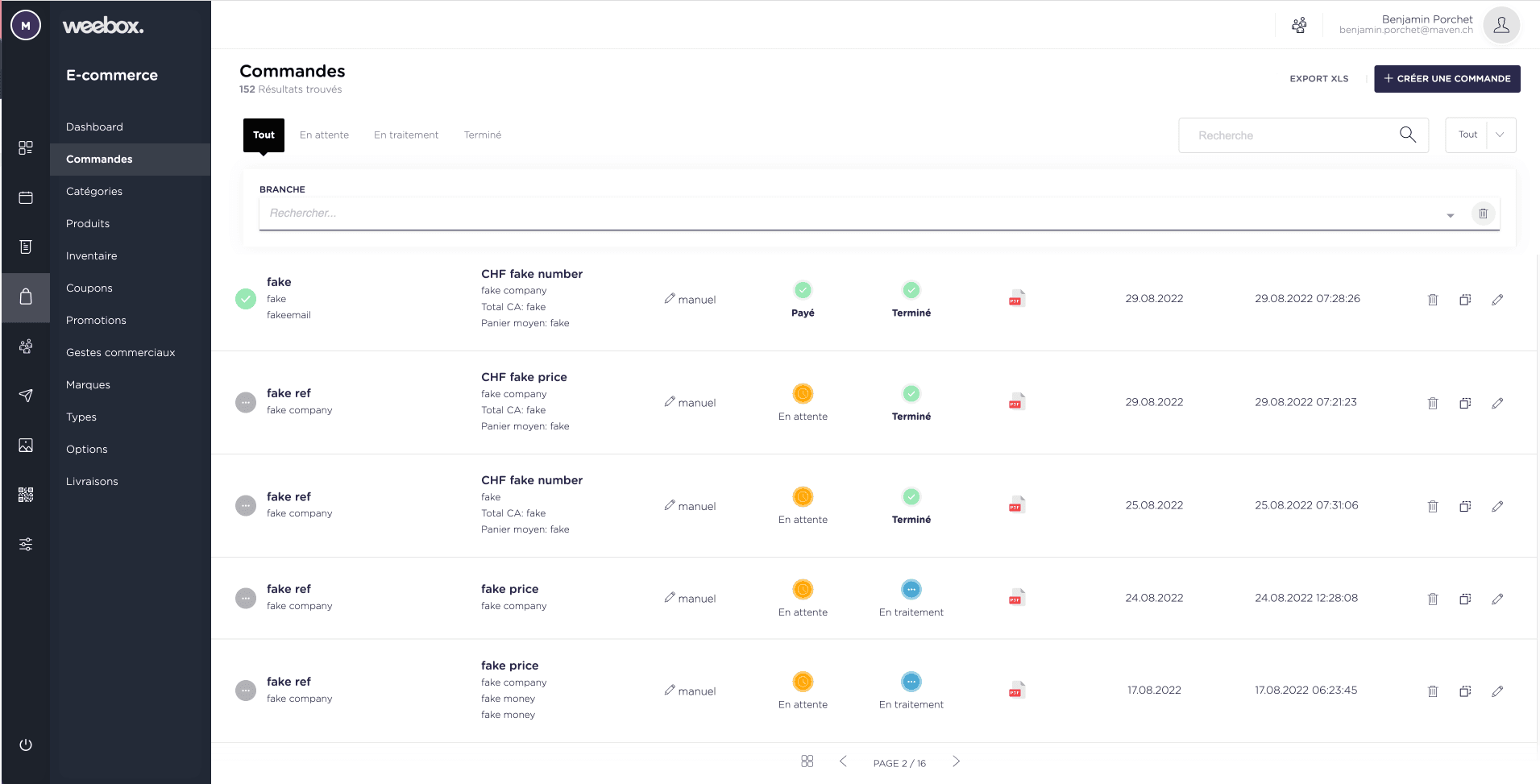Click the sliders settings icon in sidebar
Image resolution: width=1540 pixels, height=784 pixels.
(x=26, y=544)
